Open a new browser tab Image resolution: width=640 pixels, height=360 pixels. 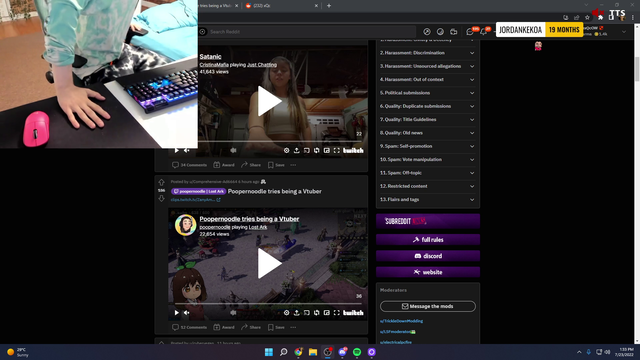(329, 6)
